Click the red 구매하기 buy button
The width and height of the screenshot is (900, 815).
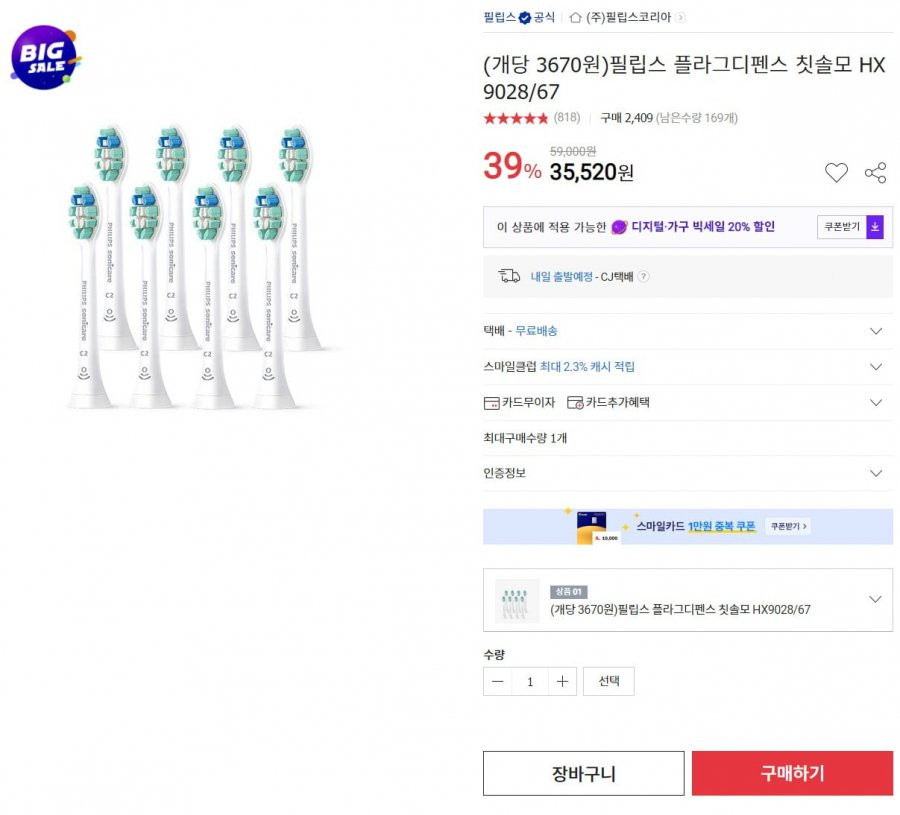(x=792, y=773)
